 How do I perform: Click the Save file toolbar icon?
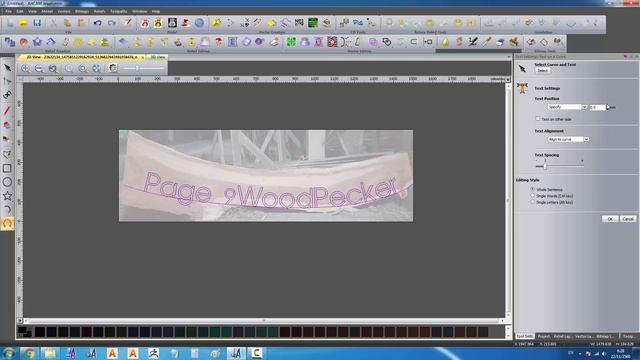pyautogui.click(x=37, y=23)
